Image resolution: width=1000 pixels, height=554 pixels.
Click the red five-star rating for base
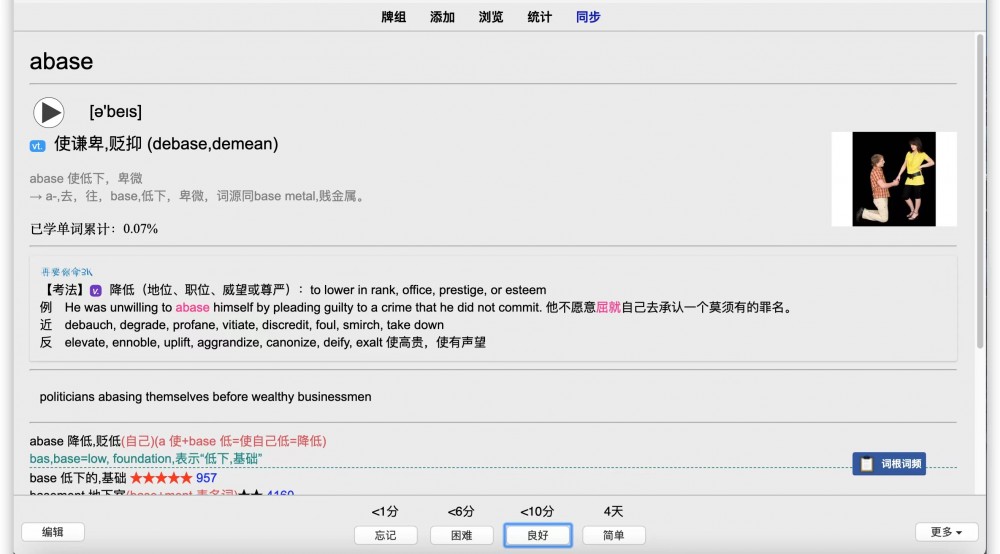(x=161, y=477)
